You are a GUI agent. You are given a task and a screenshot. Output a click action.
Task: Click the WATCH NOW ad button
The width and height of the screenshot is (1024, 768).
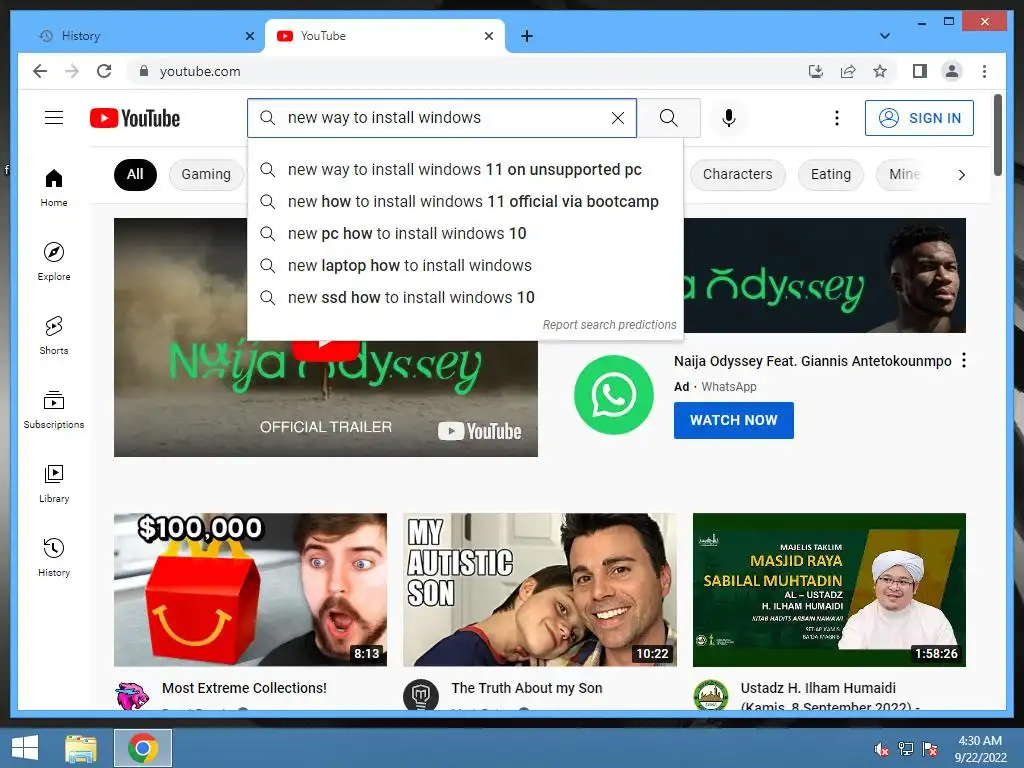click(733, 420)
